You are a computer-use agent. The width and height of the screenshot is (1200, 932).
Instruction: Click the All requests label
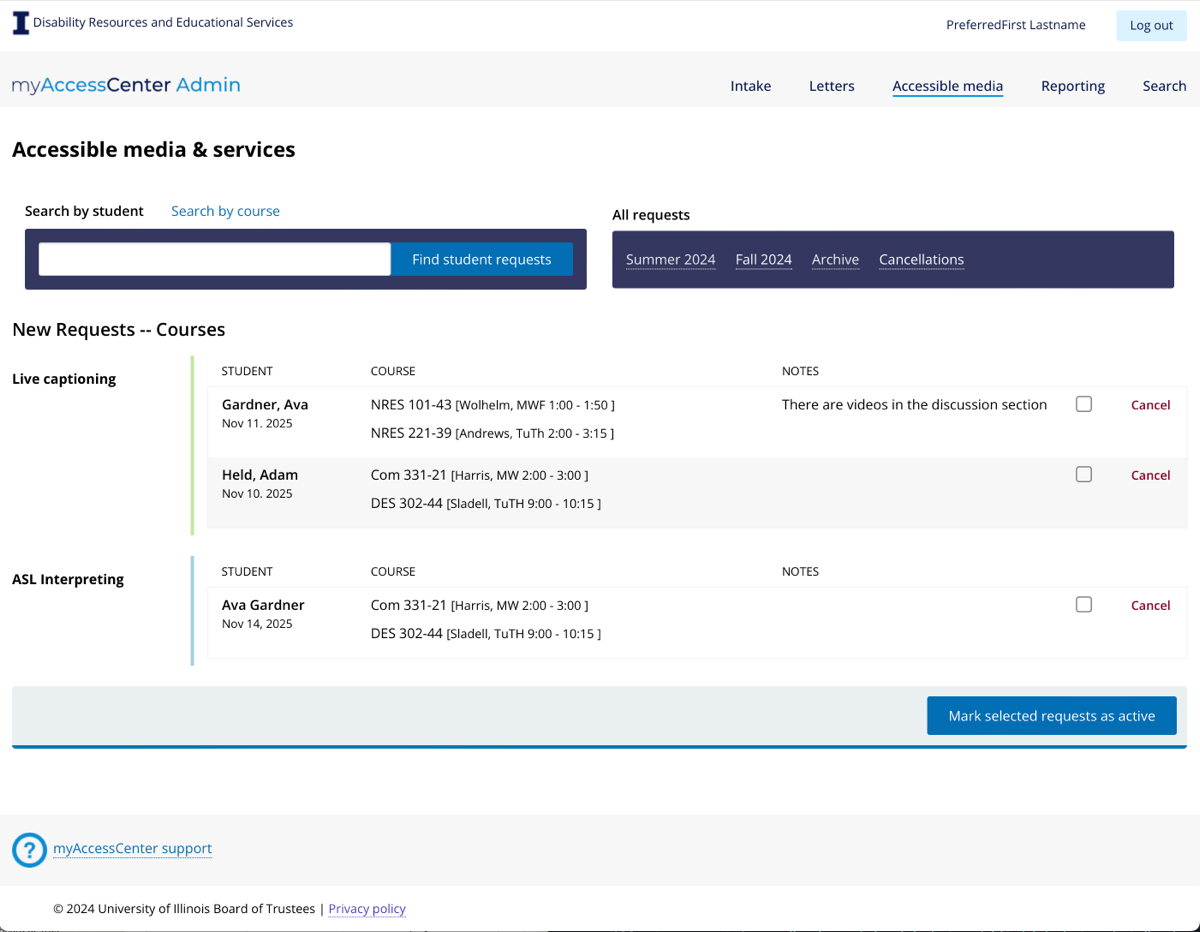click(651, 215)
